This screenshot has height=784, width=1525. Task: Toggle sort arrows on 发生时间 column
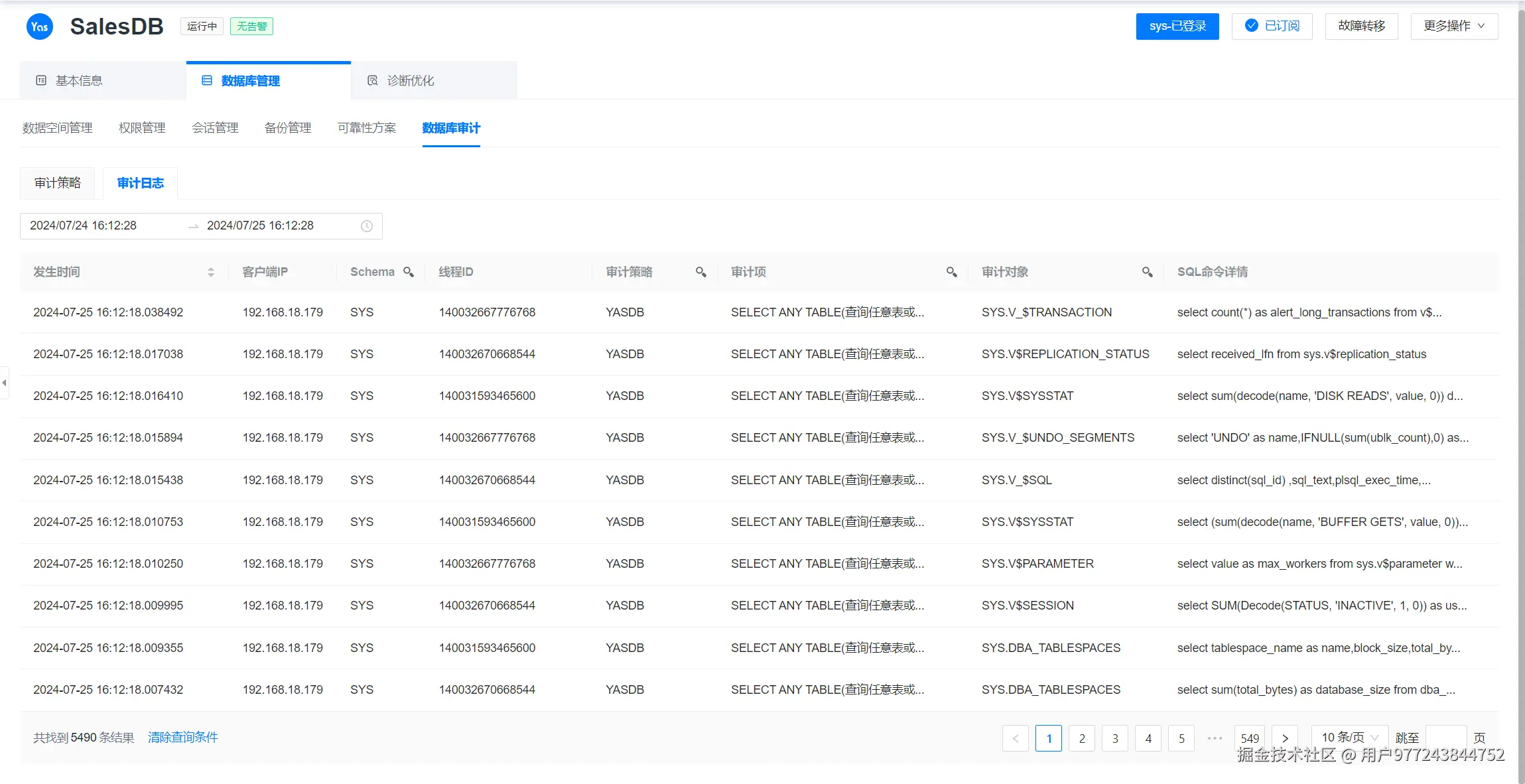click(210, 272)
